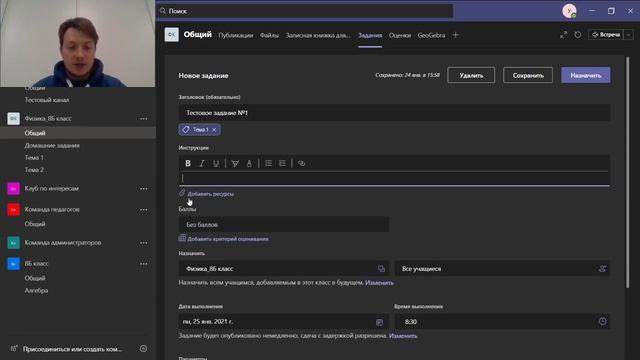Click the expand tab icon

(563, 35)
